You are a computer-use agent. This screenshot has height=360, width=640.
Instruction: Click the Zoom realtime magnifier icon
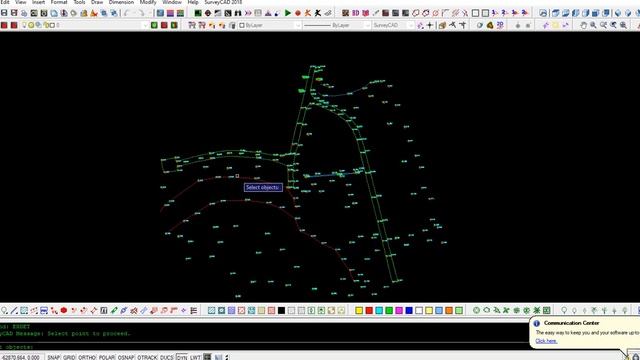593,25
